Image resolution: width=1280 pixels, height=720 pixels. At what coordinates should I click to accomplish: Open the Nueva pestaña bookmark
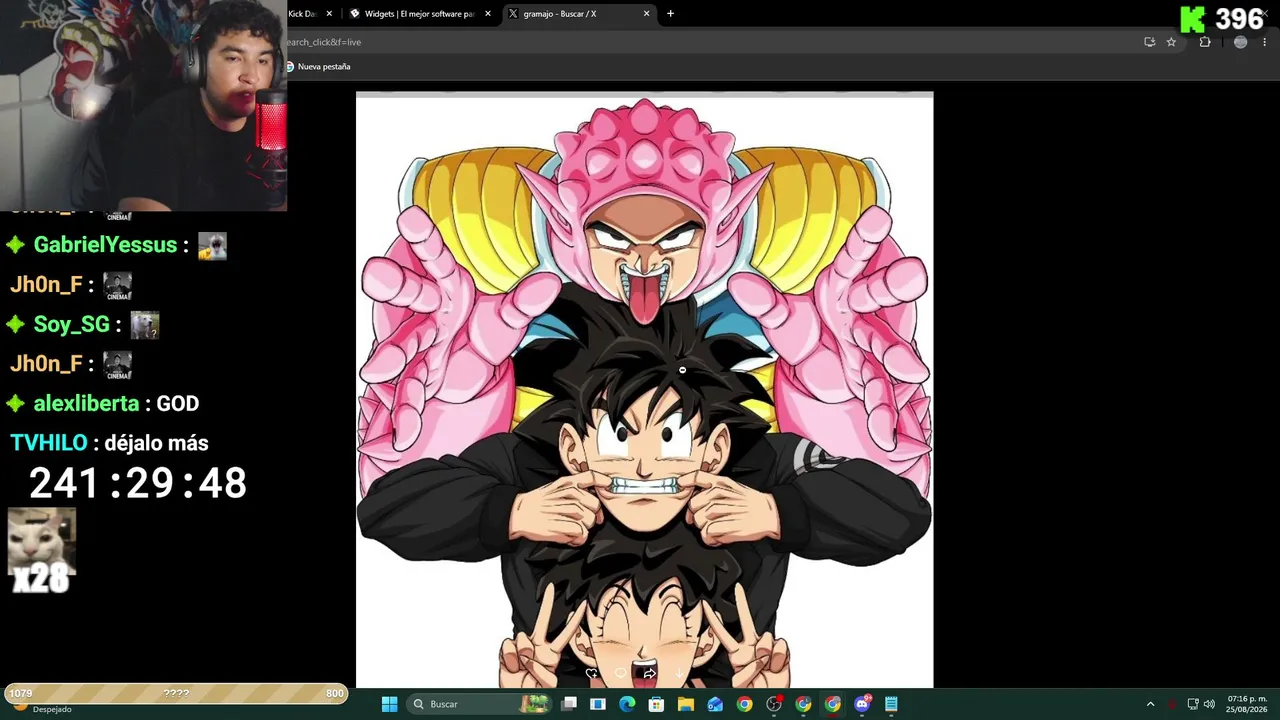point(318,67)
